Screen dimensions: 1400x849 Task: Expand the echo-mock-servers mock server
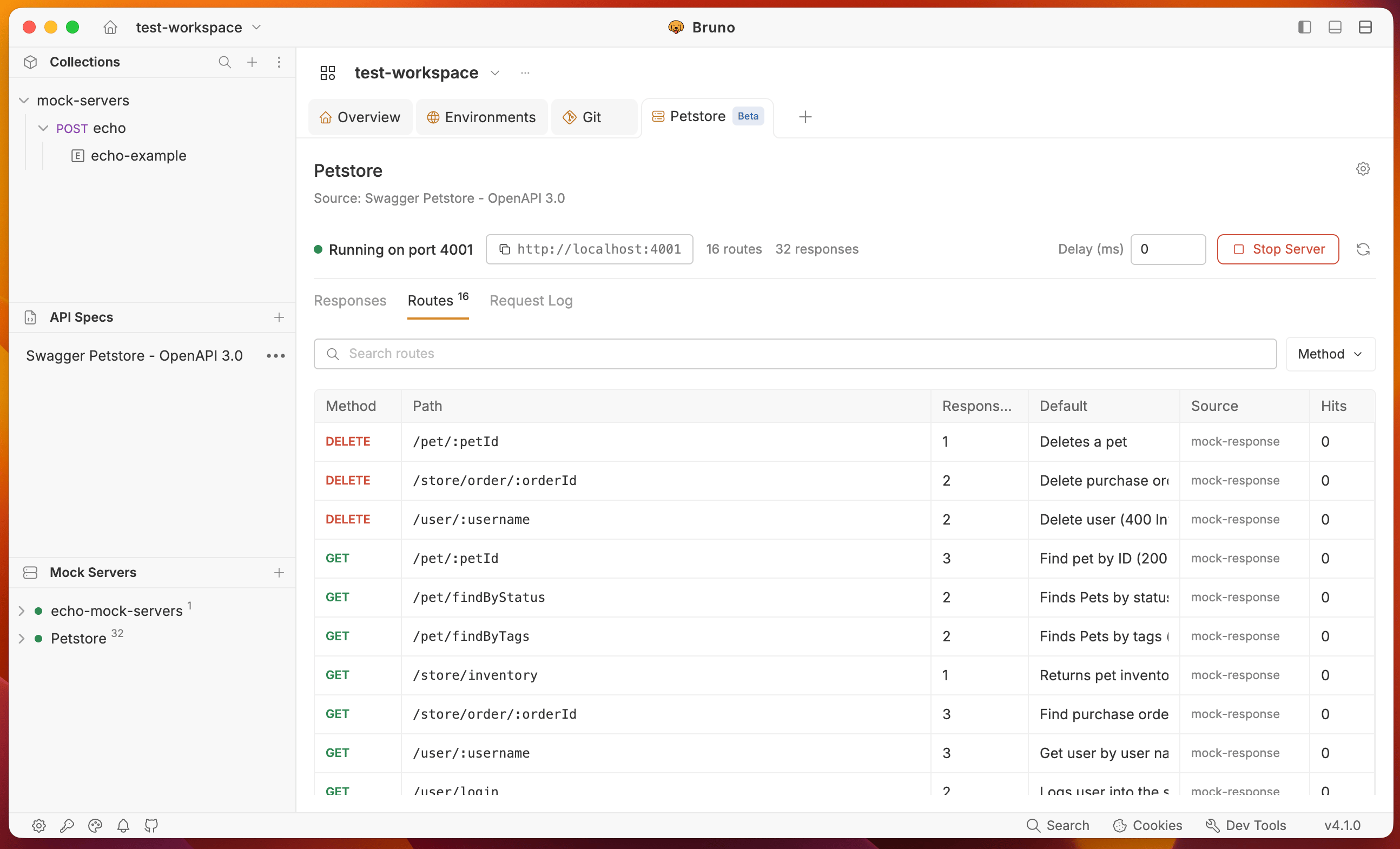click(22, 611)
